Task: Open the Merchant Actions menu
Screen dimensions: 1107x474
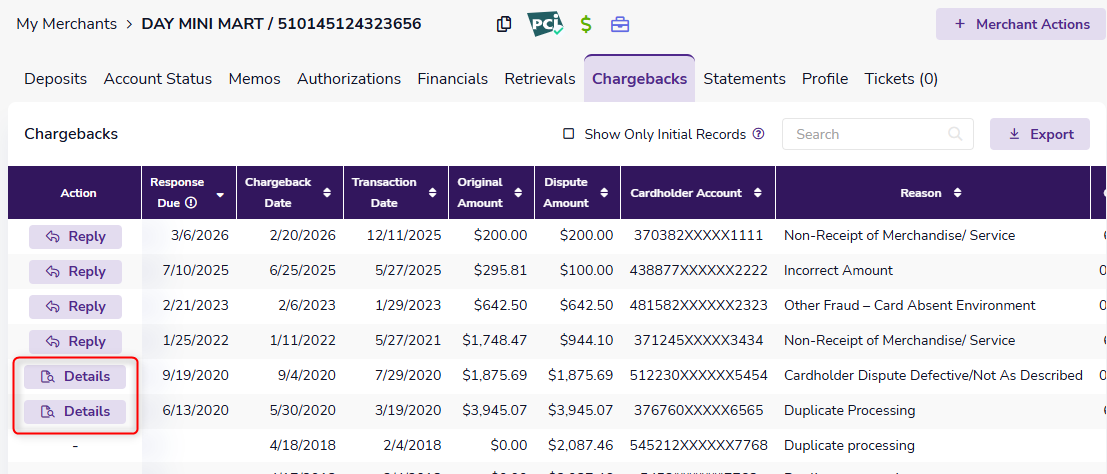Action: coord(1021,24)
